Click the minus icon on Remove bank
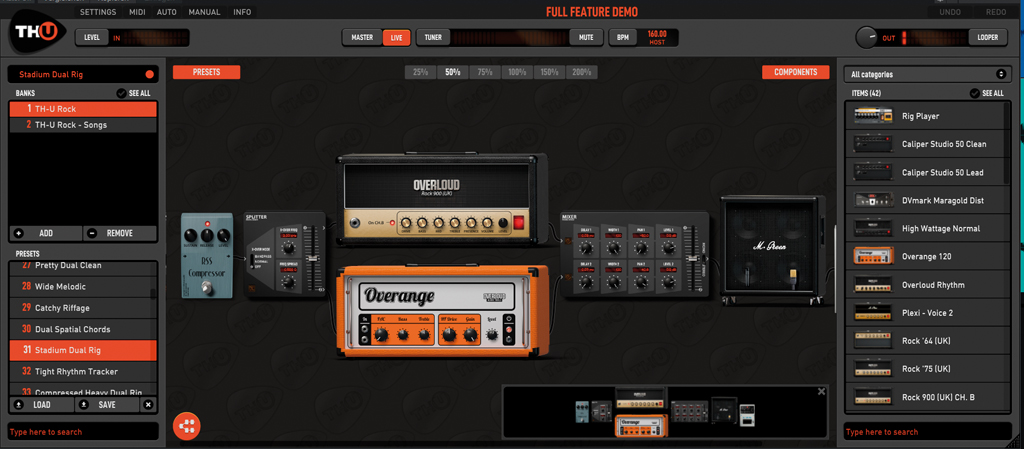1024x449 pixels. (92, 233)
